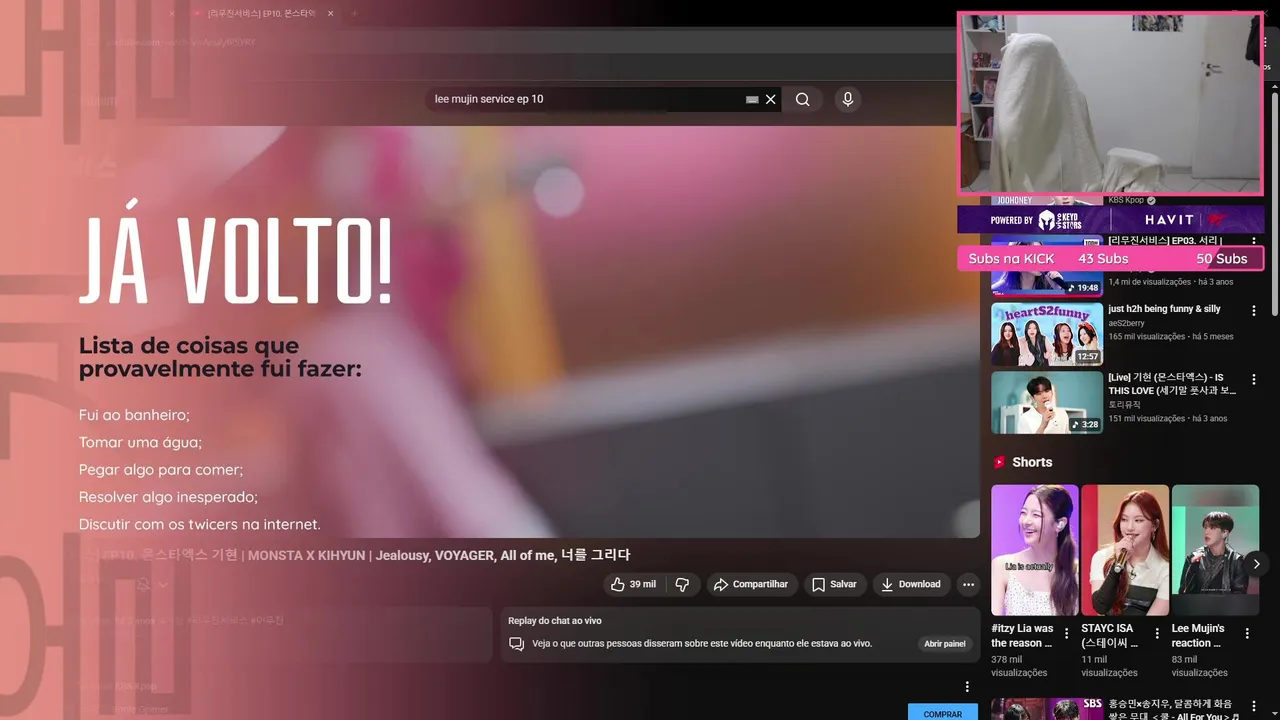Click the Shorts section logo icon
The width and height of the screenshot is (1280, 720).
point(998,462)
